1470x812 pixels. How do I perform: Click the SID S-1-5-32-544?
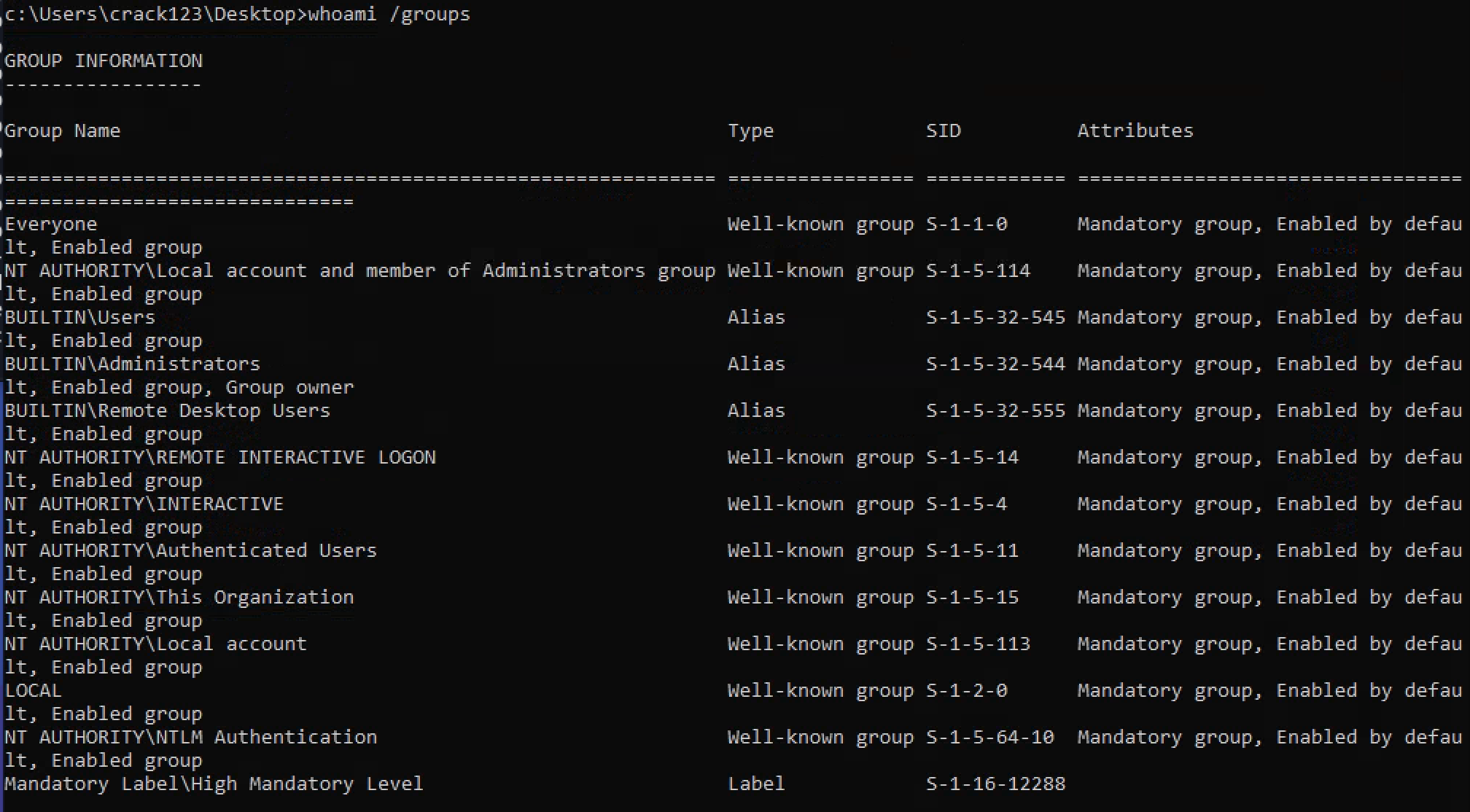(x=995, y=364)
